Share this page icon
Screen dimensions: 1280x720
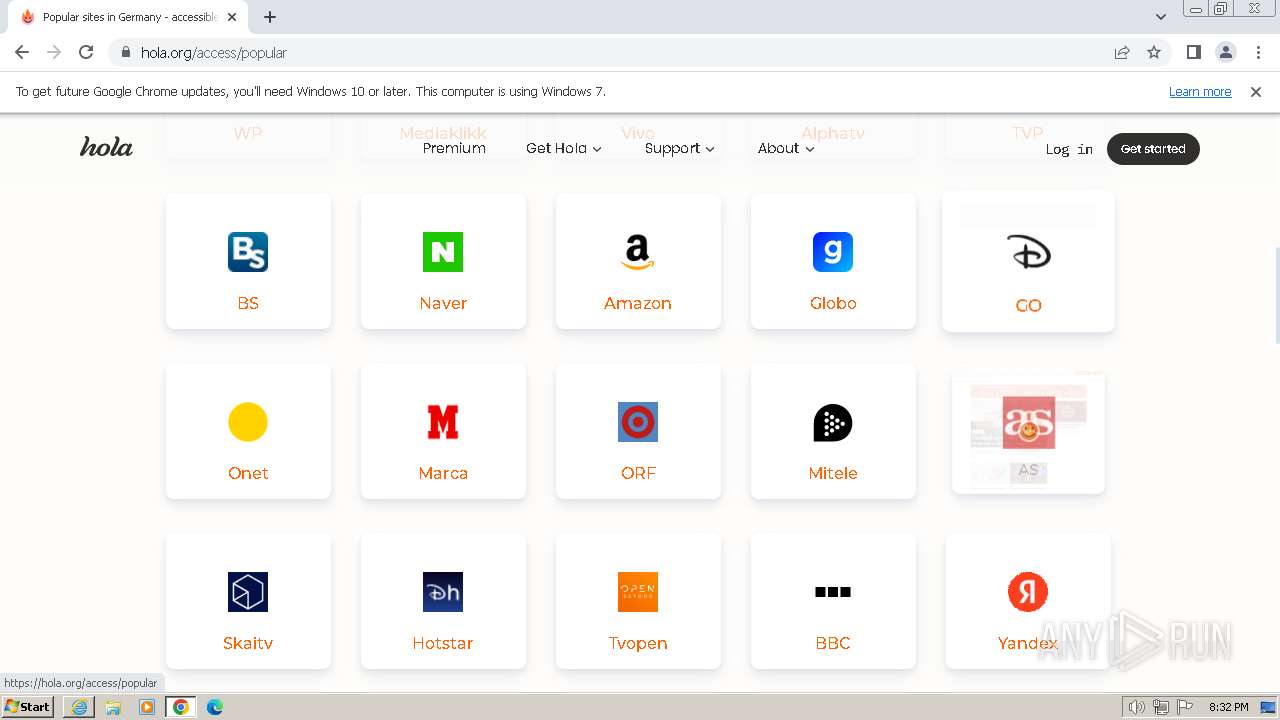(x=1122, y=52)
